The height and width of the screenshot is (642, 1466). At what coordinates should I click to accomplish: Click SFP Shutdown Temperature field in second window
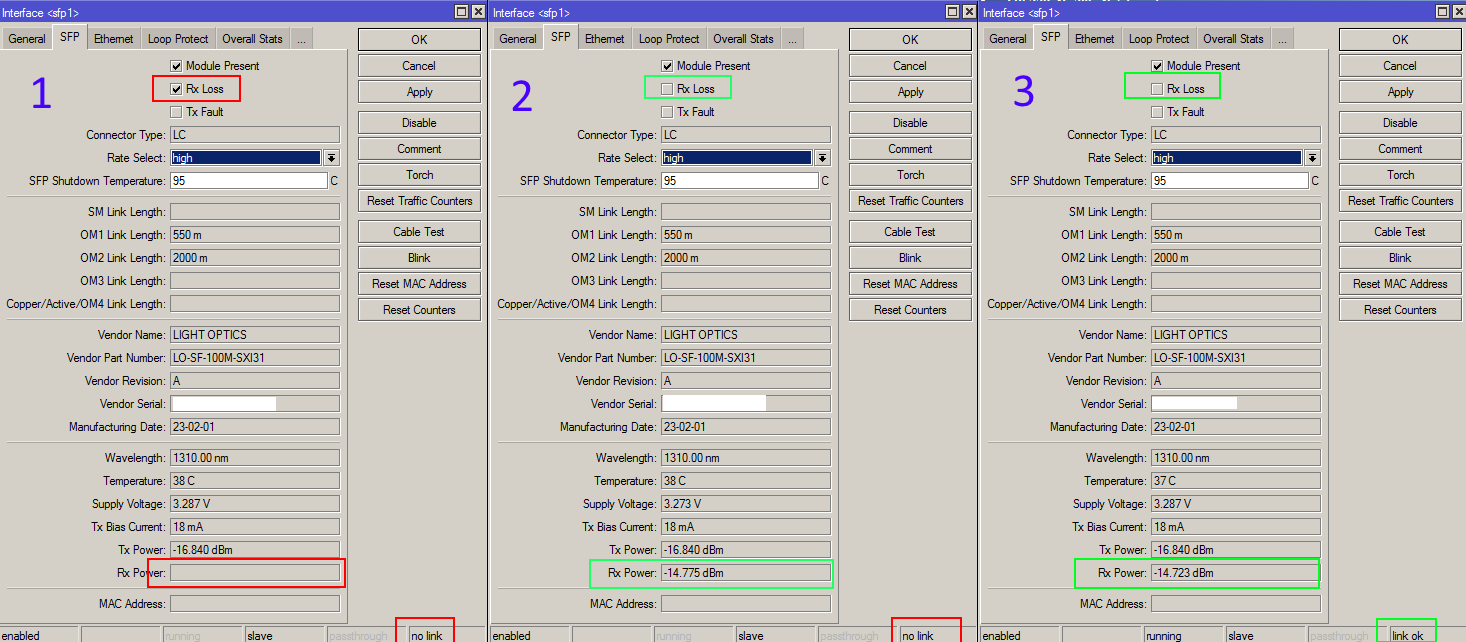pos(739,181)
